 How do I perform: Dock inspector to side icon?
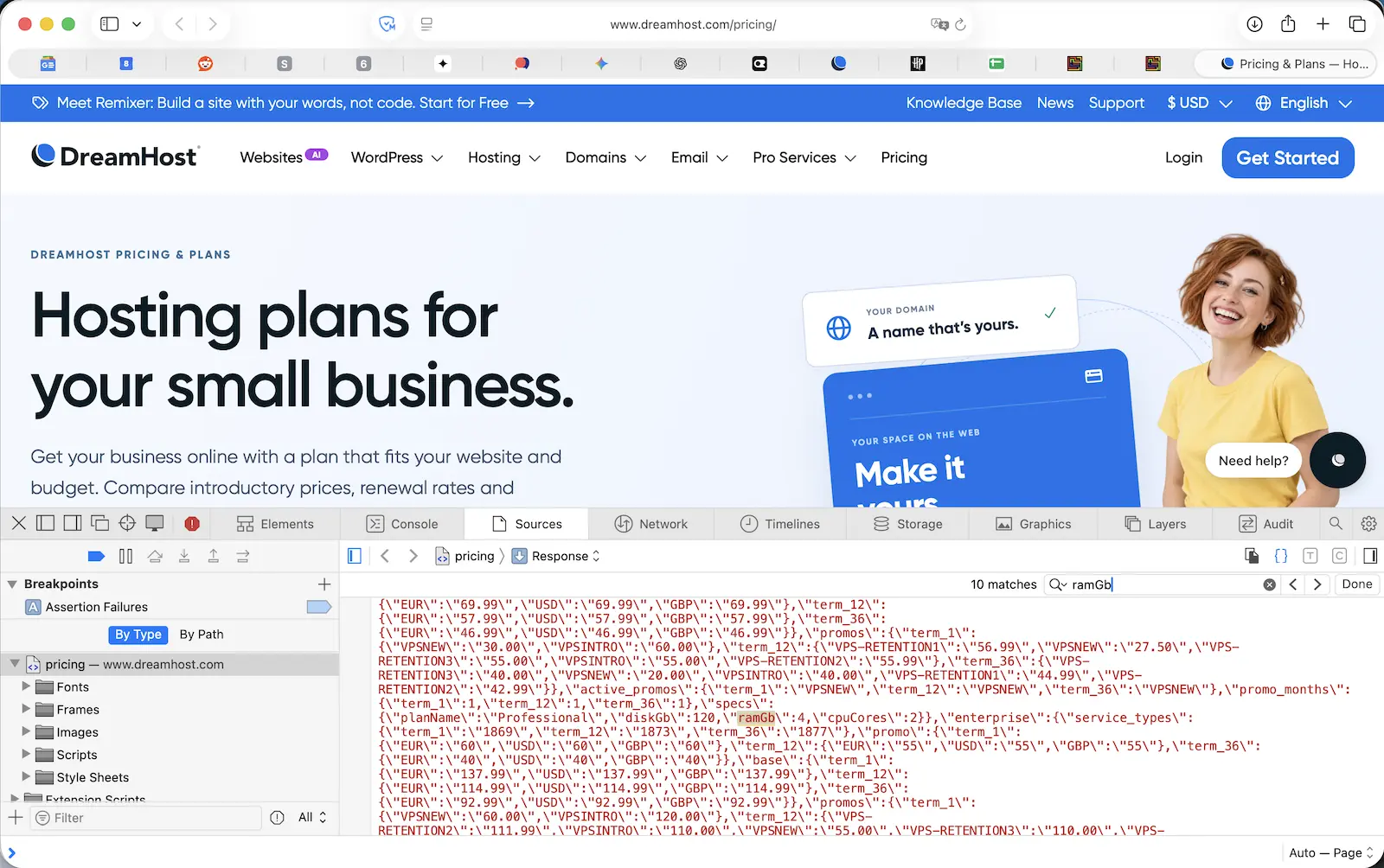[73, 523]
